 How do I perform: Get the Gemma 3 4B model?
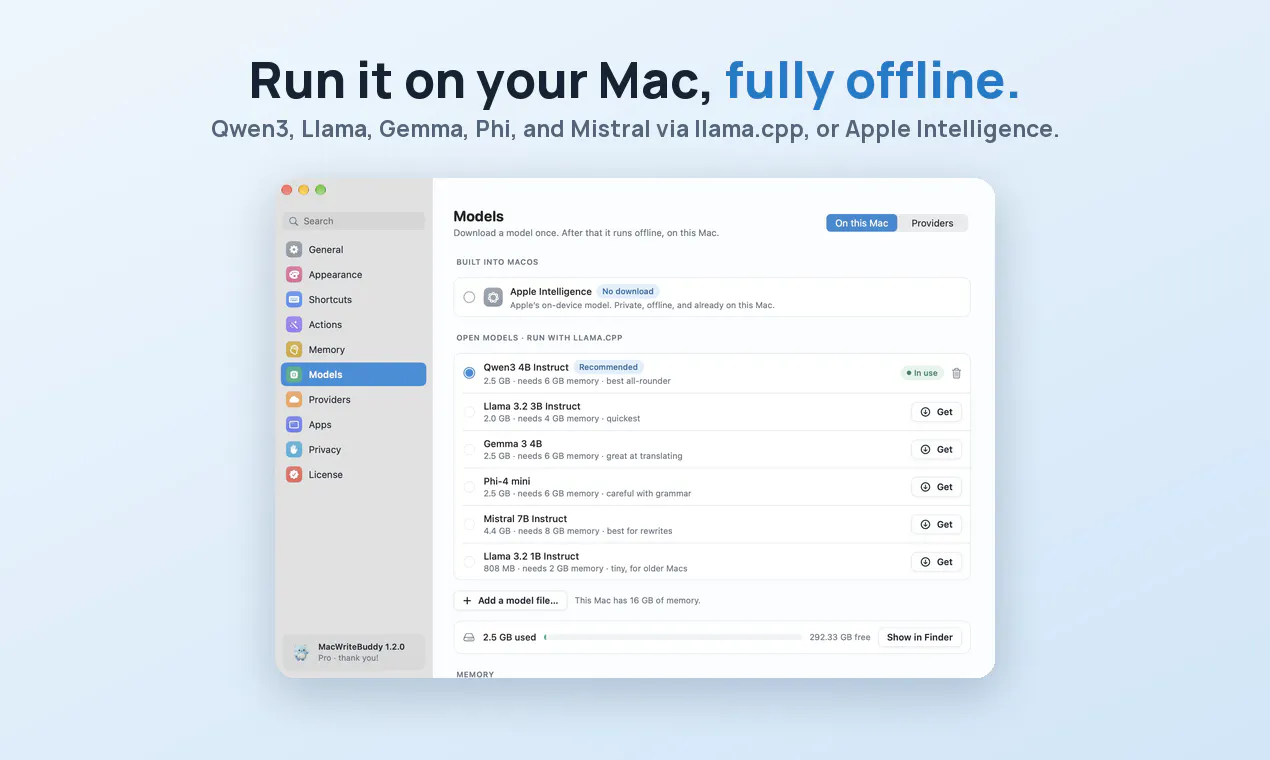tap(936, 449)
